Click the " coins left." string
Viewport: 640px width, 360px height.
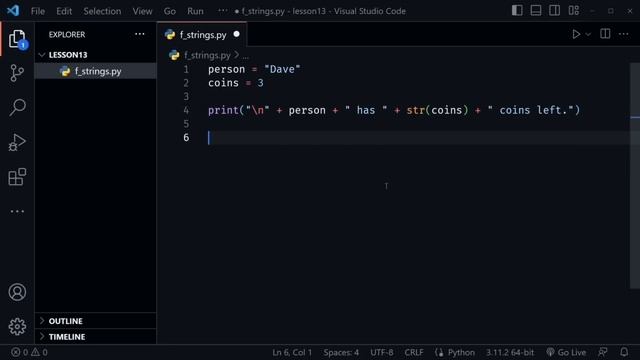pos(531,110)
